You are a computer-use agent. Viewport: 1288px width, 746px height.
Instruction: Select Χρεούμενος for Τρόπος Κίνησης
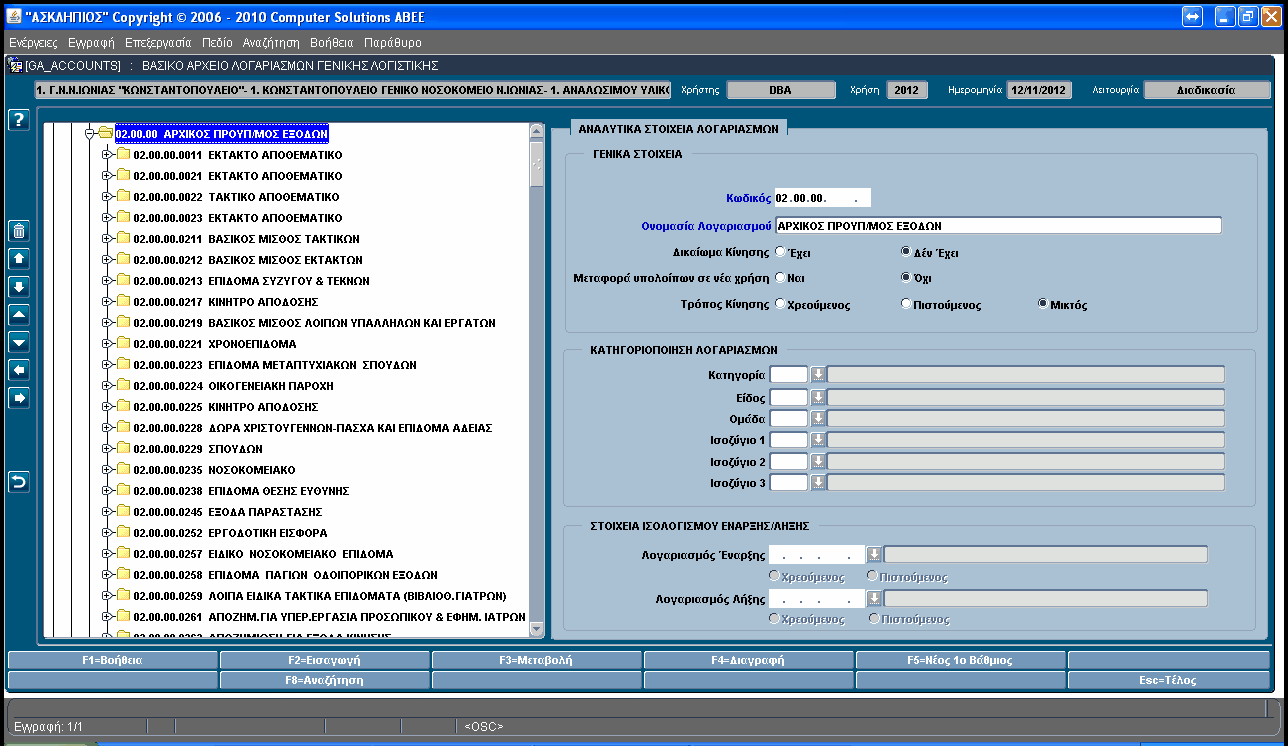click(780, 304)
